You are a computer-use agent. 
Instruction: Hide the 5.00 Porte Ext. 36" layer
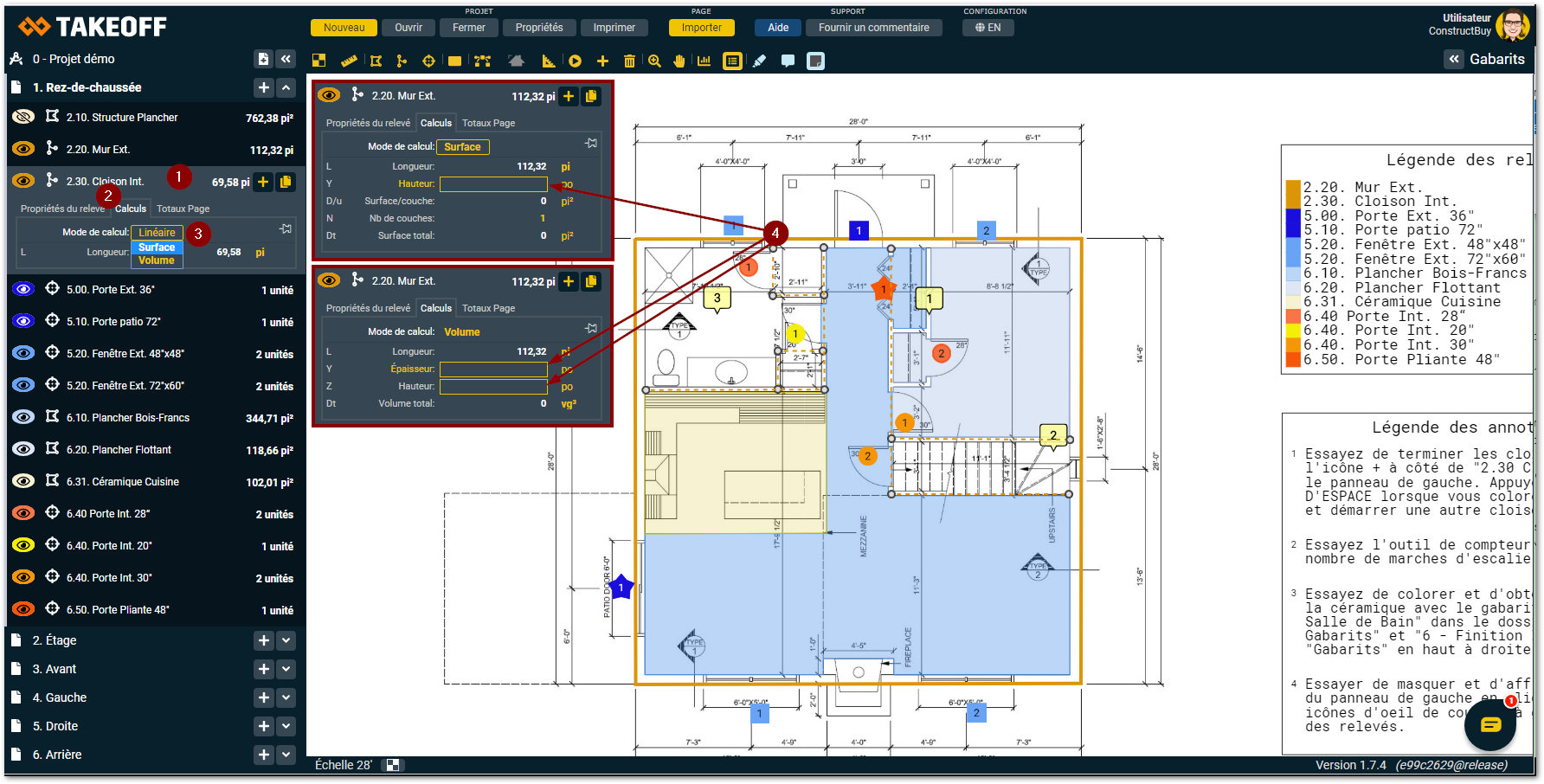click(x=23, y=289)
